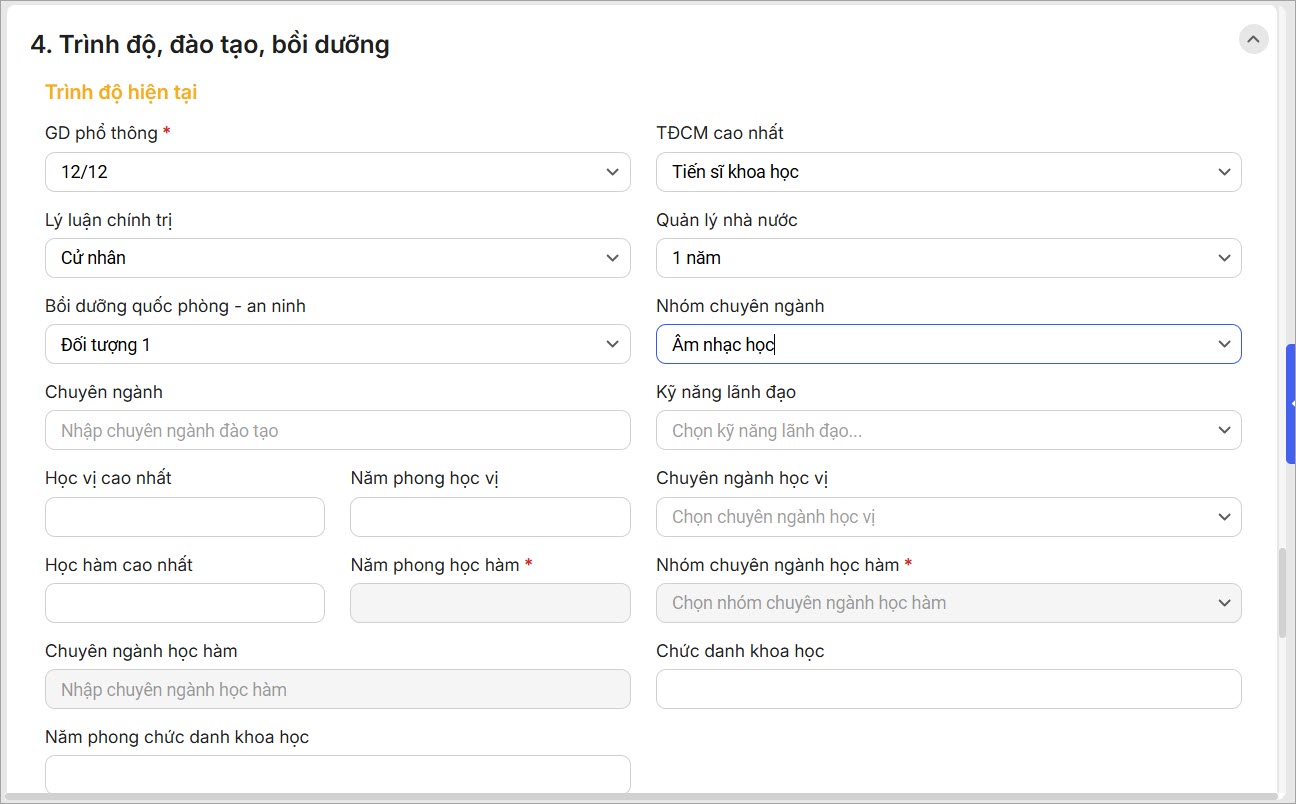
Task: Click the Chức danh khoa học field
Action: (948, 689)
